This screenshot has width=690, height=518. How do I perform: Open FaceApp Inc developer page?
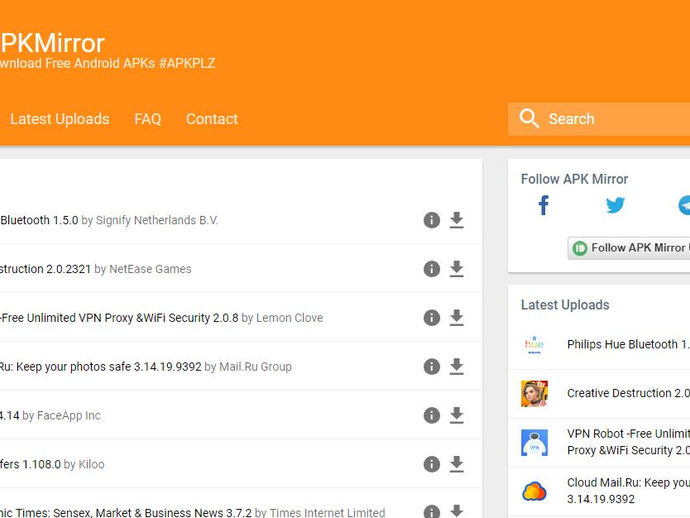click(x=69, y=415)
